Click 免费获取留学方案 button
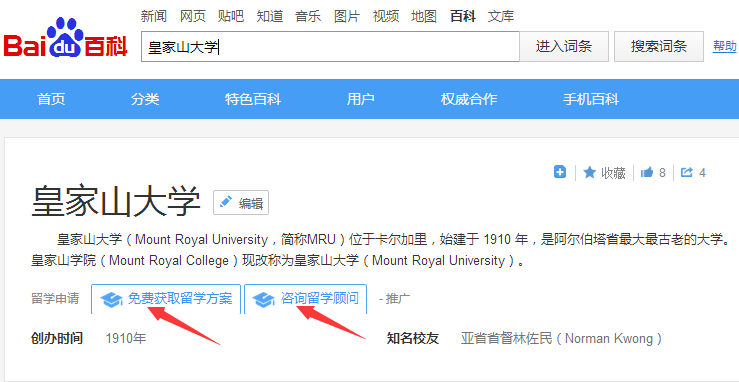The image size is (739, 382). point(166,299)
